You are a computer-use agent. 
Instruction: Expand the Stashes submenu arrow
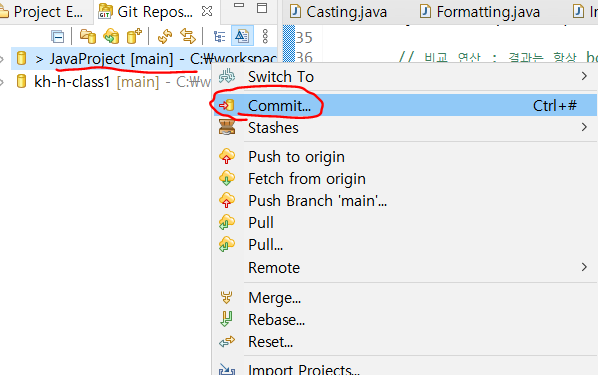pyautogui.click(x=584, y=127)
